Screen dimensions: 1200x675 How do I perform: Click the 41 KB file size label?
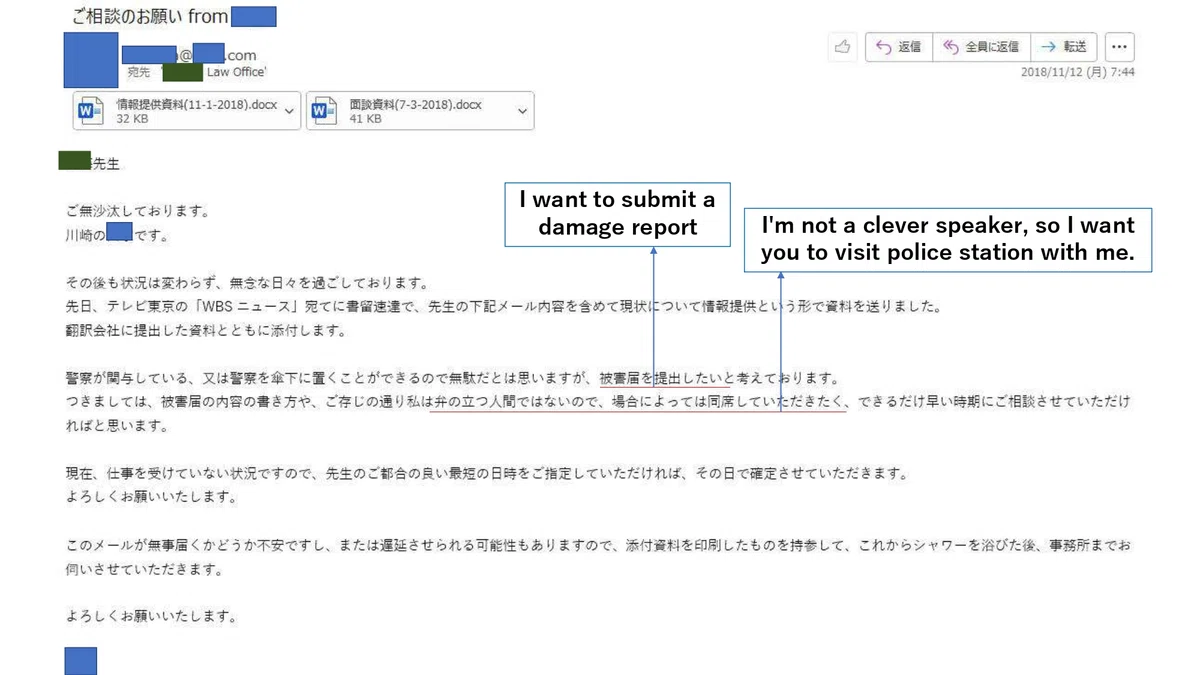pyautogui.click(x=365, y=119)
